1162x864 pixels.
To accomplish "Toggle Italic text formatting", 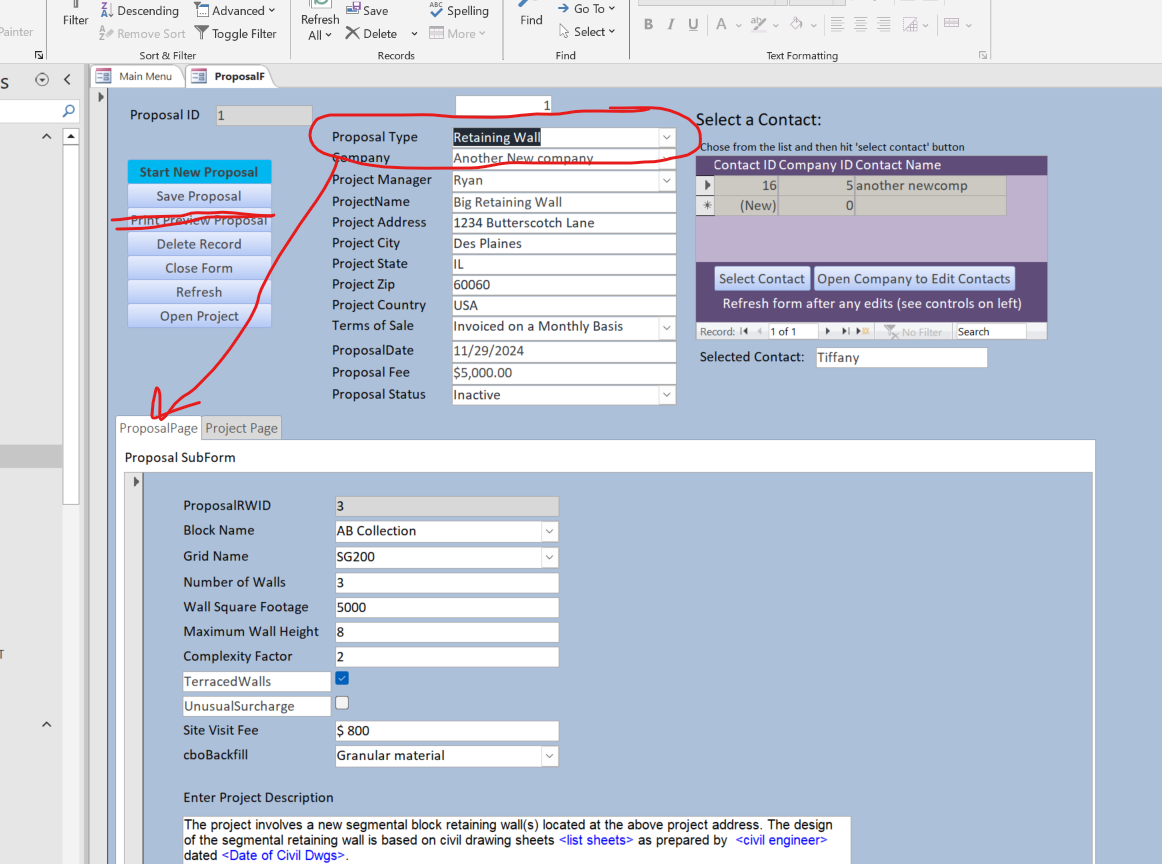I will pyautogui.click(x=671, y=24).
